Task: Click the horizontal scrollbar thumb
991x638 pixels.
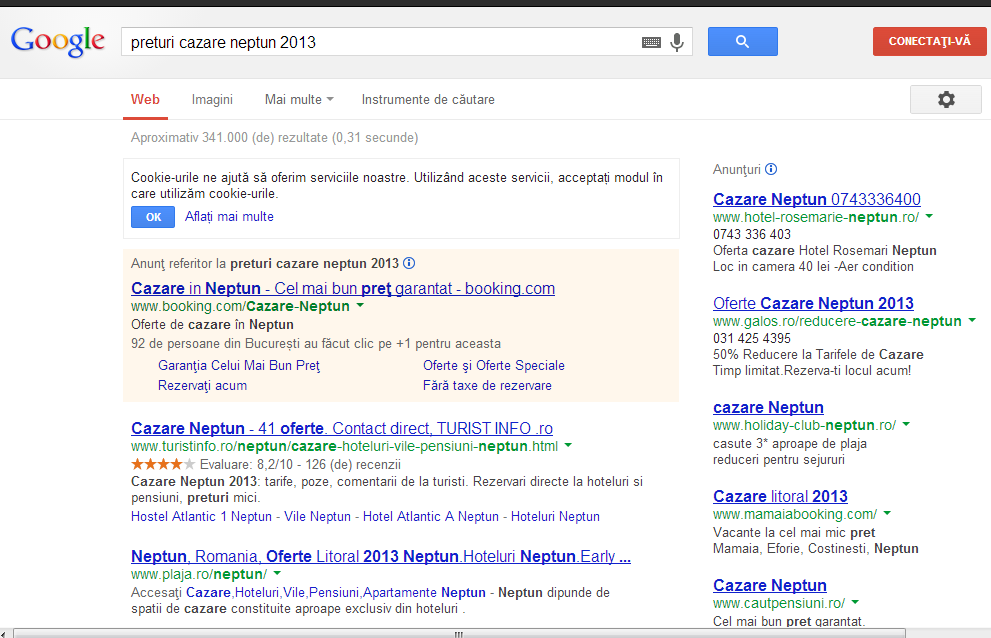Action: click(459, 634)
